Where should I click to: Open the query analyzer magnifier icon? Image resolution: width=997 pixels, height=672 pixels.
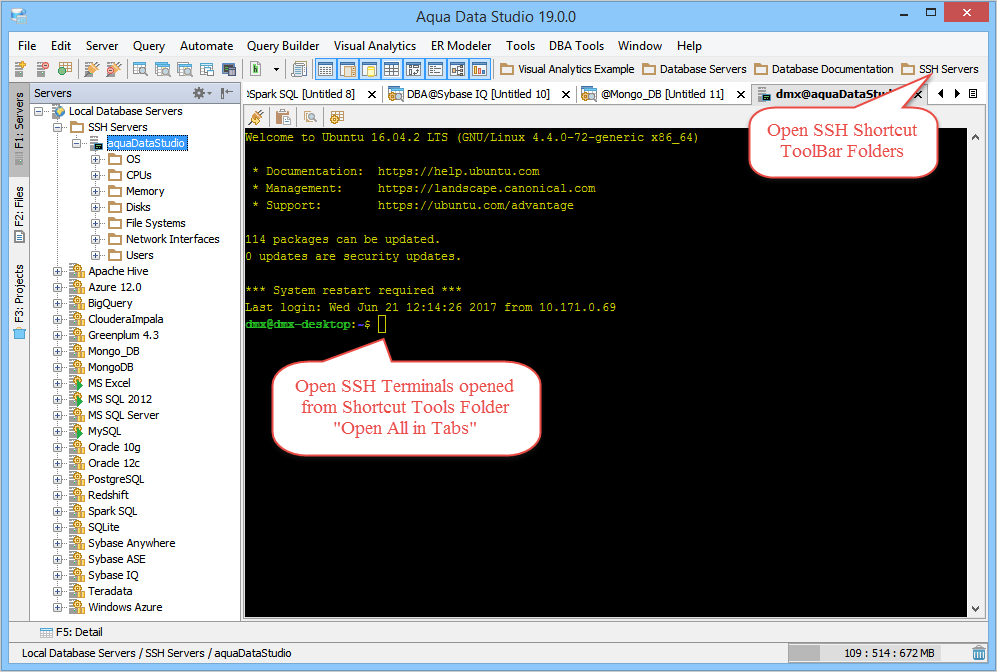click(140, 69)
